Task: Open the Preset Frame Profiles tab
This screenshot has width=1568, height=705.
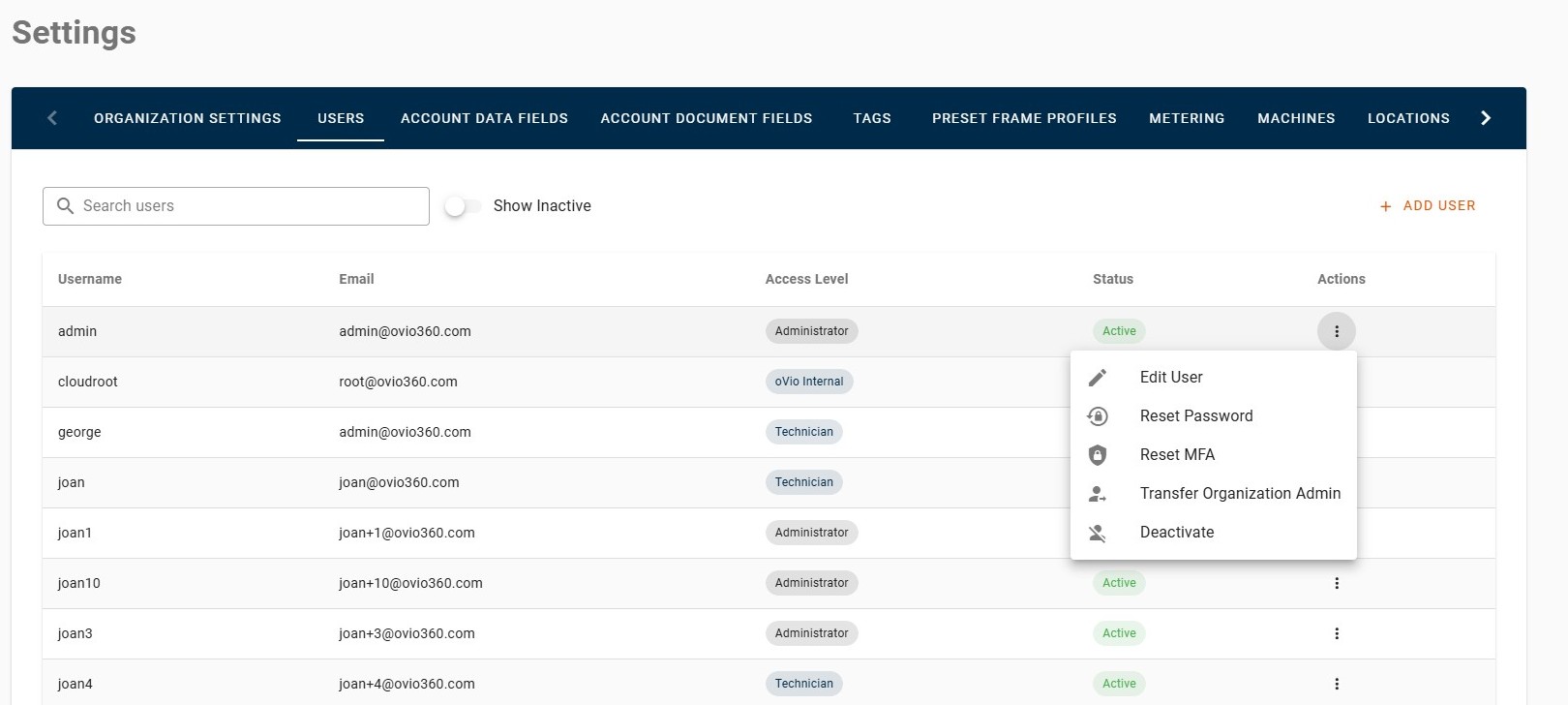Action: [x=1024, y=118]
